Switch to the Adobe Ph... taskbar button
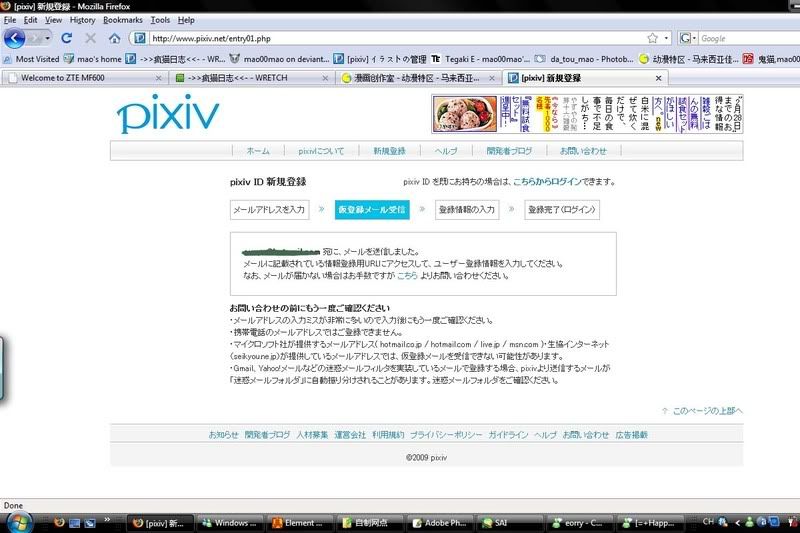 click(x=439, y=523)
